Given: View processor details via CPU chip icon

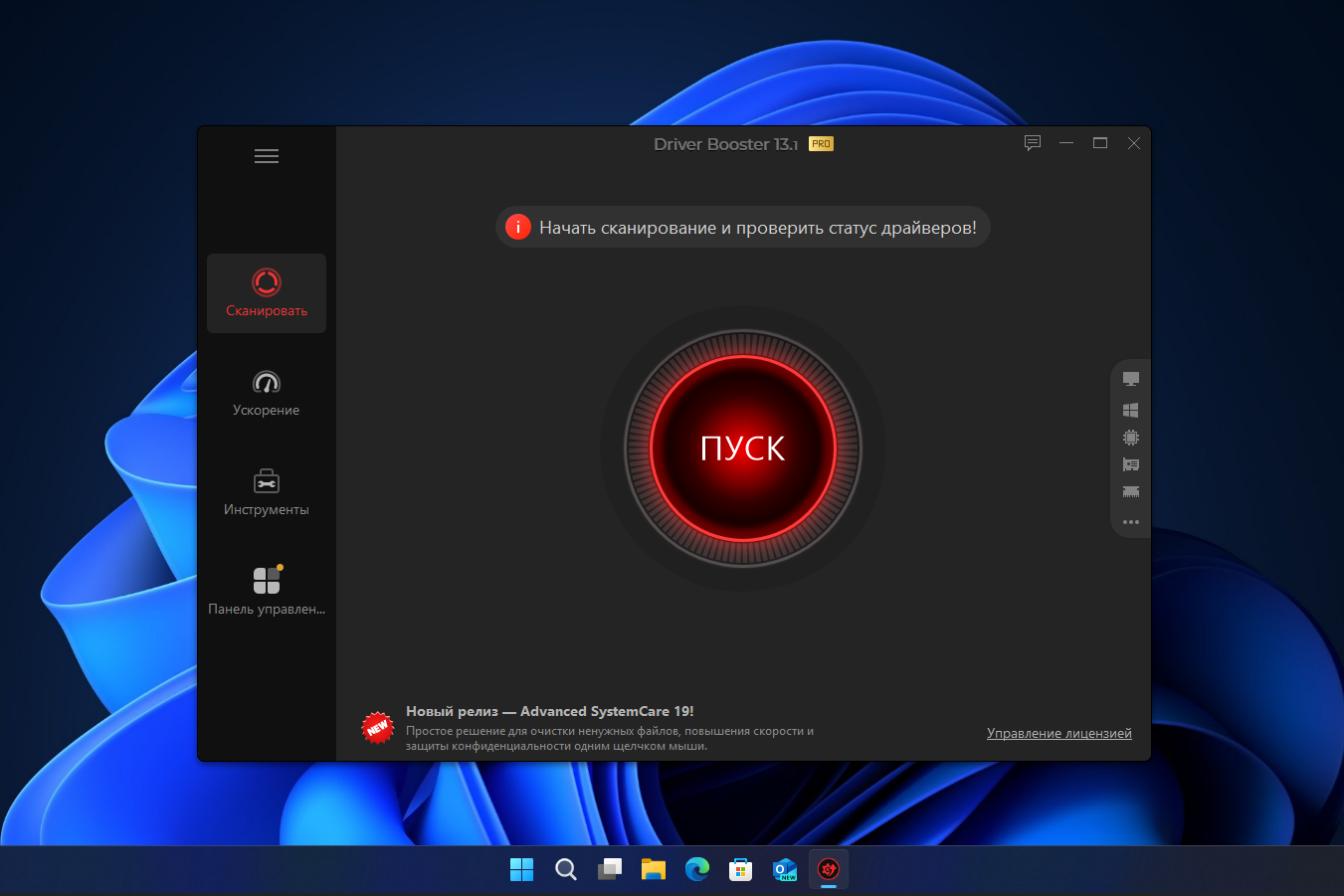Looking at the screenshot, I should tap(1130, 436).
